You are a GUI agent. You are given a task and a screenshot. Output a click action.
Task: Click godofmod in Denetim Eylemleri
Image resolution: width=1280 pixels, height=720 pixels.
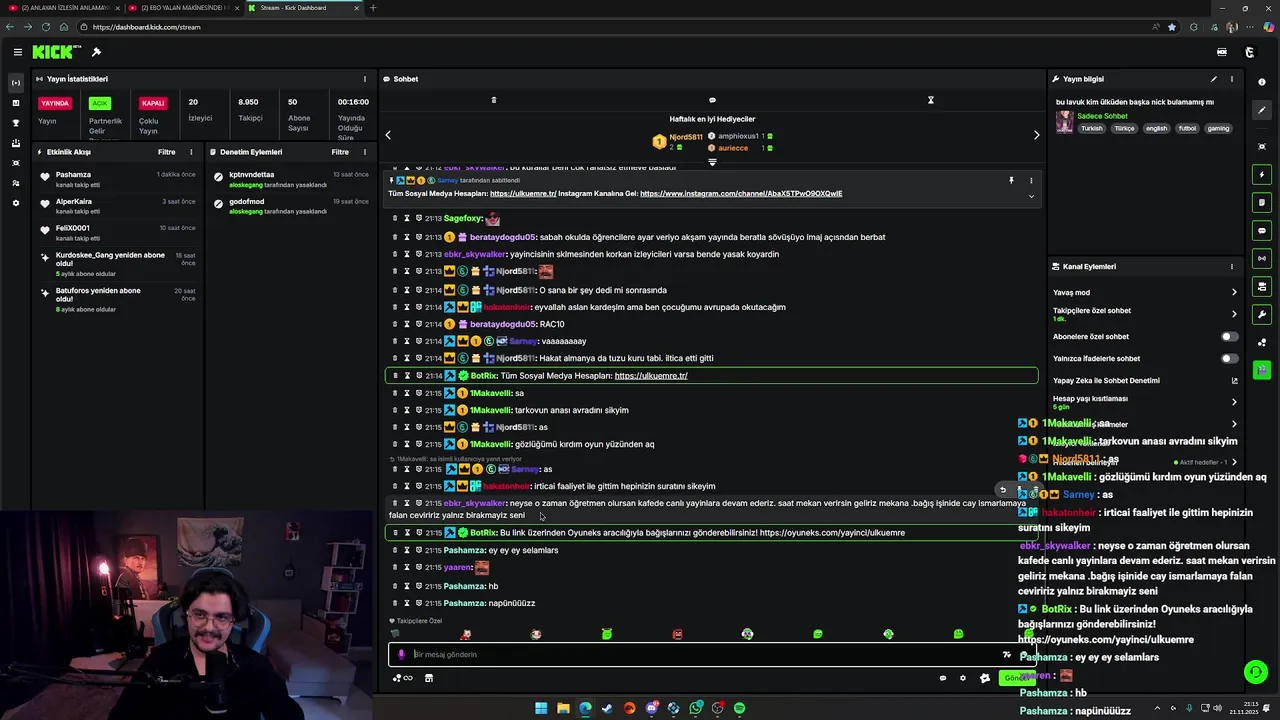point(246,201)
